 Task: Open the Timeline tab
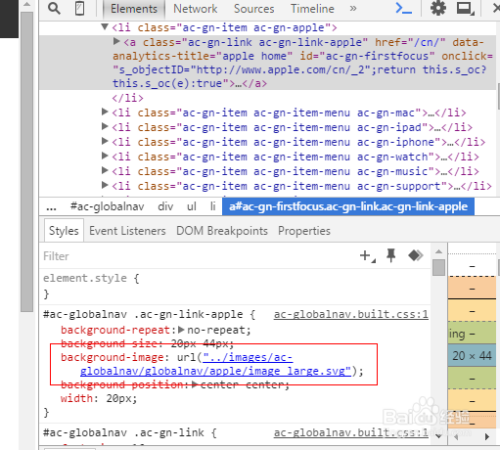(x=312, y=9)
